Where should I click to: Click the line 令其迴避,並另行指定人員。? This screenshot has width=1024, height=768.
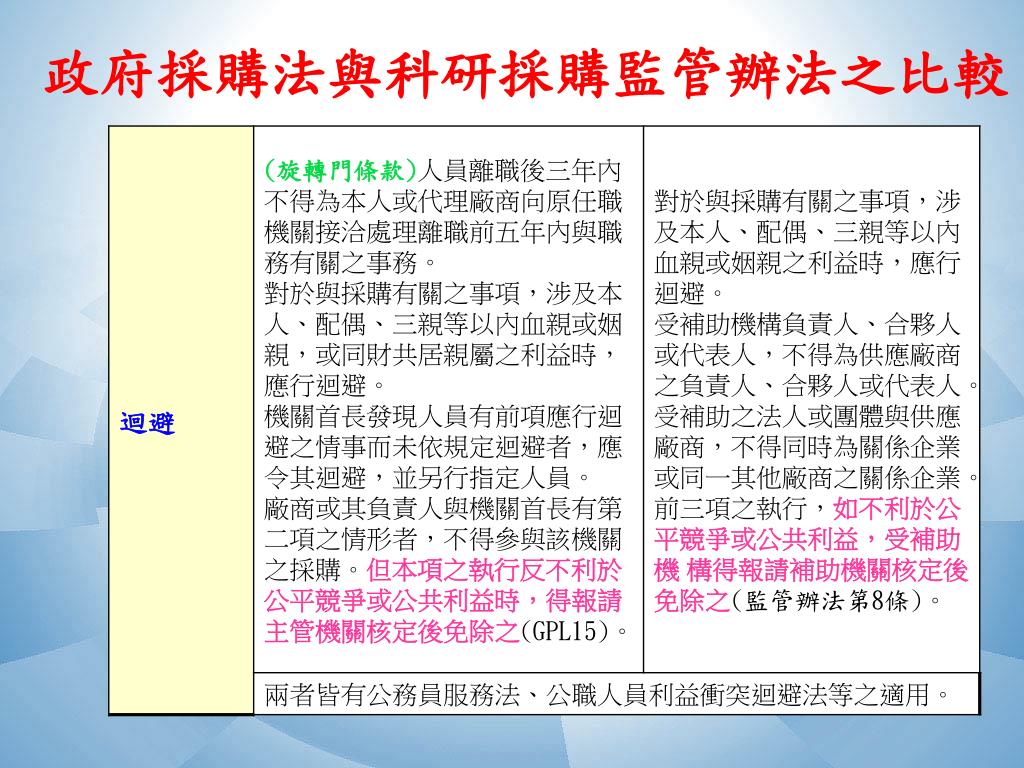coord(428,478)
